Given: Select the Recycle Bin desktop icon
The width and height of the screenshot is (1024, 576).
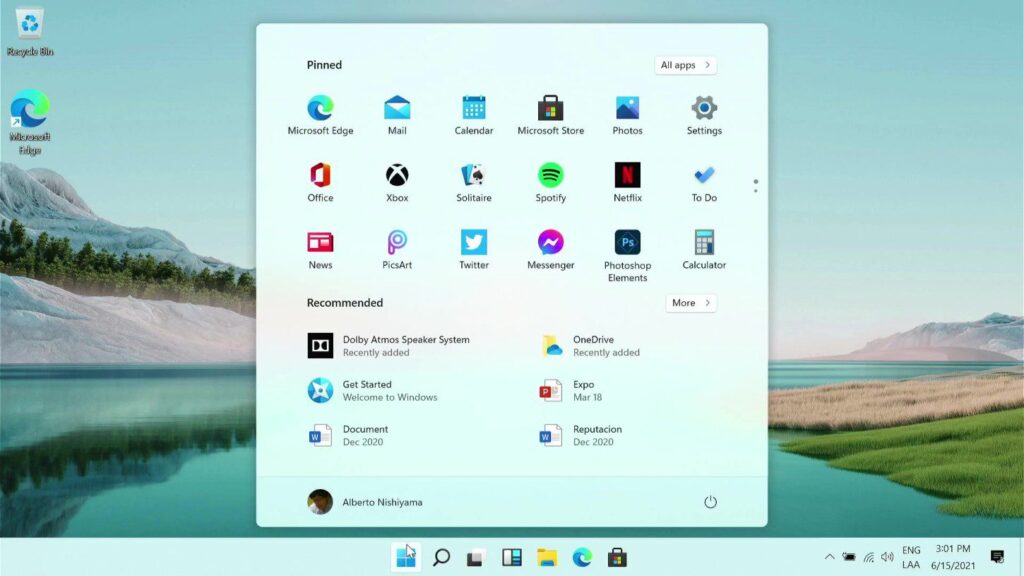Looking at the screenshot, I should point(30,32).
